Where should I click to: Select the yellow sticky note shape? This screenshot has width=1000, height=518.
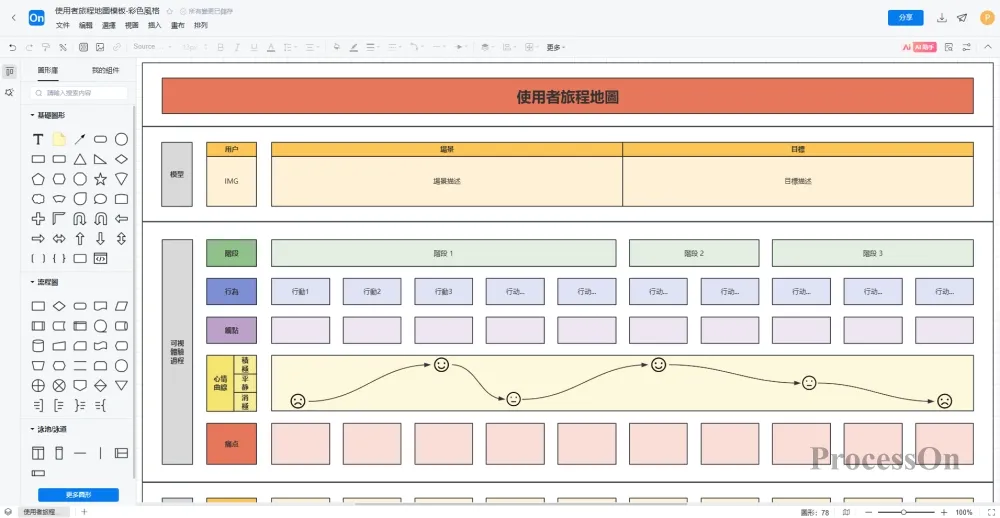(59, 140)
